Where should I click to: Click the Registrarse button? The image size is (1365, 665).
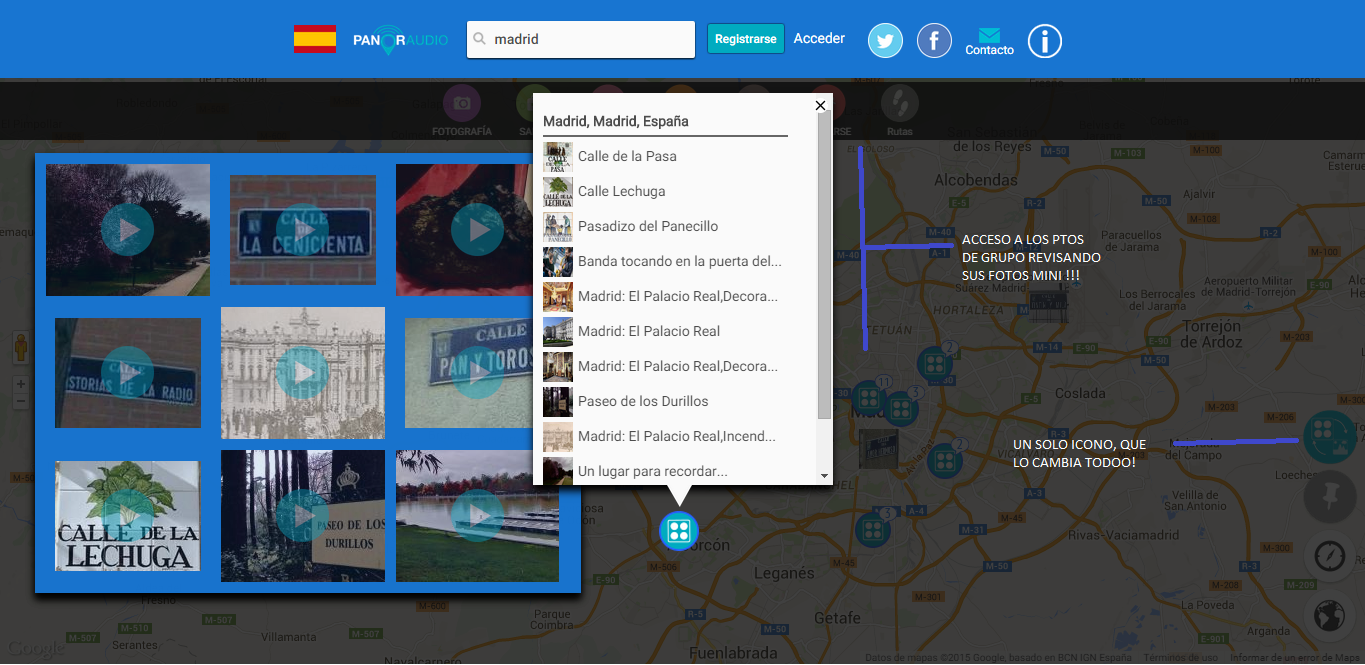point(745,39)
